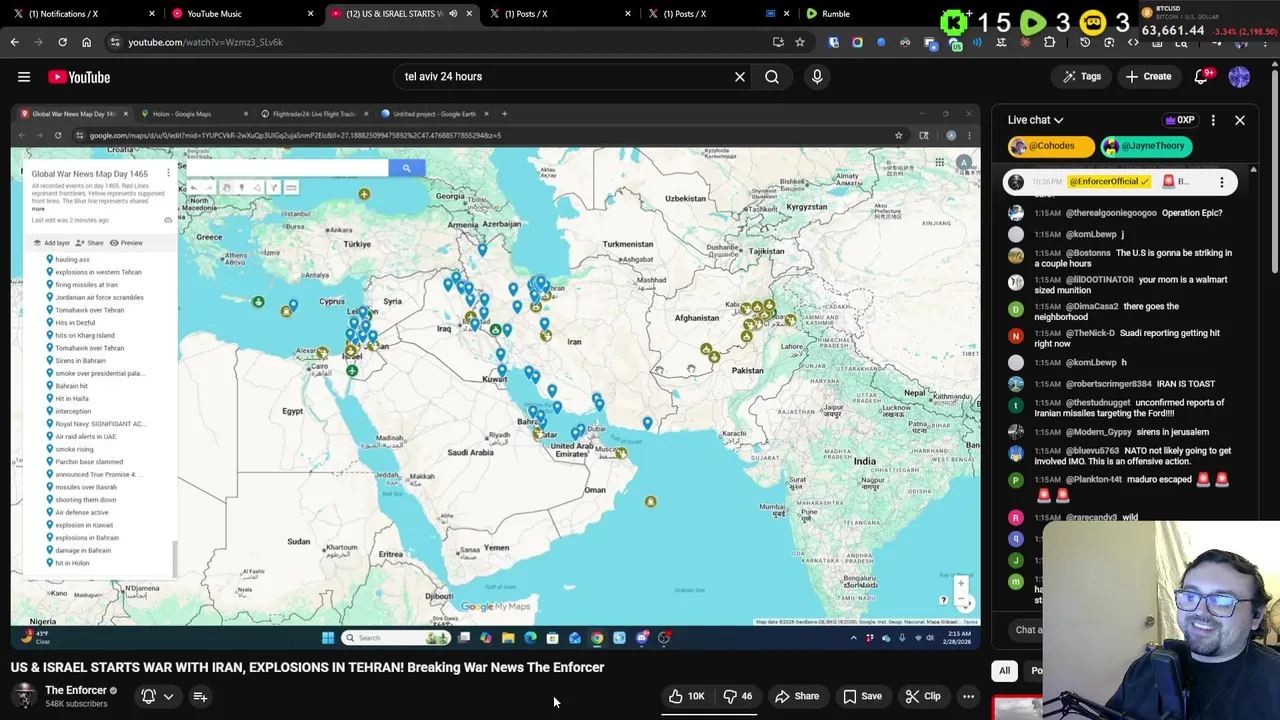Open more actions menu under the video
The height and width of the screenshot is (720, 1280).
click(x=968, y=696)
